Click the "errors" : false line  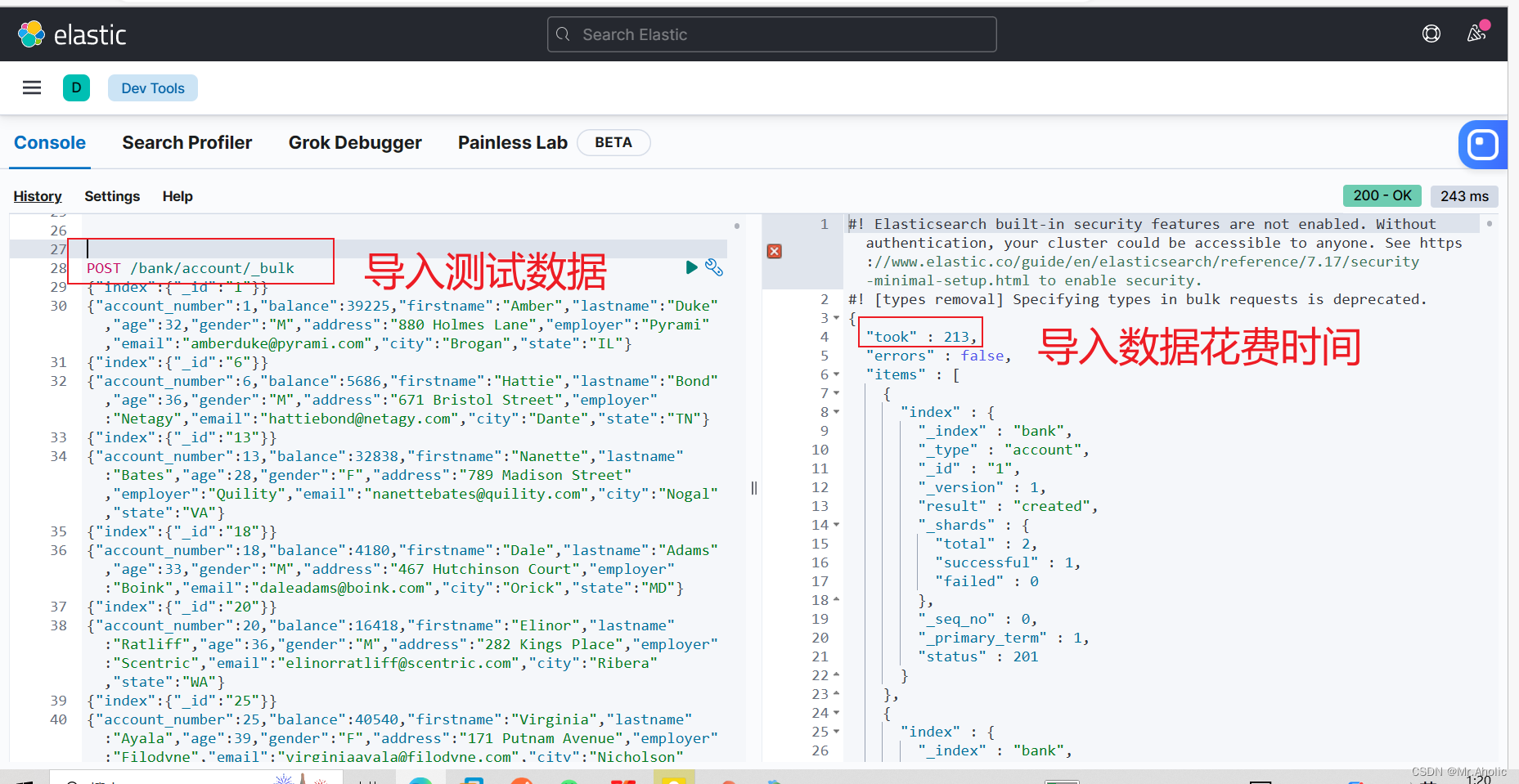click(938, 356)
